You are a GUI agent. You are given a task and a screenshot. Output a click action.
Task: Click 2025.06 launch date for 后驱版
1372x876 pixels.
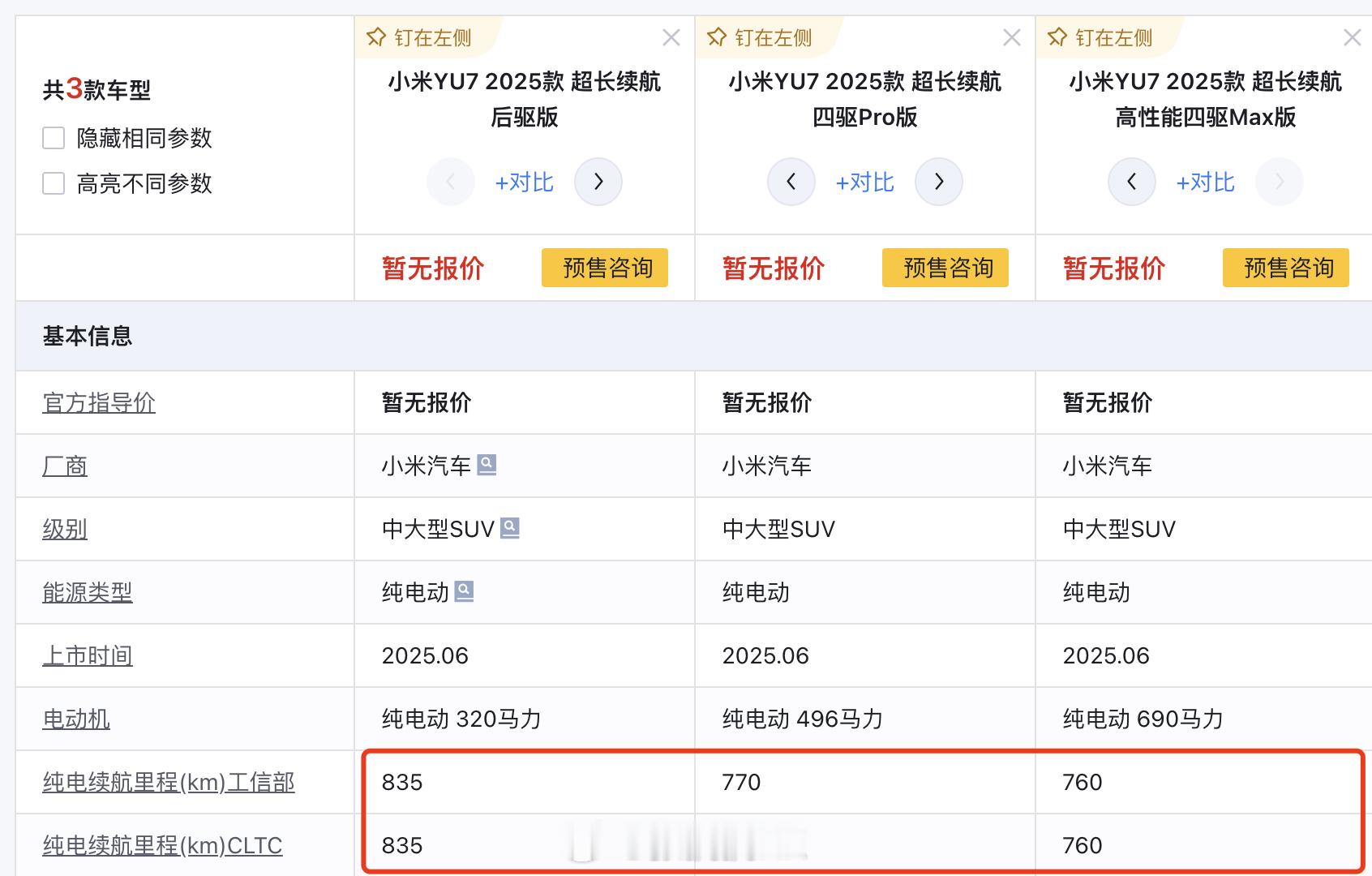425,655
